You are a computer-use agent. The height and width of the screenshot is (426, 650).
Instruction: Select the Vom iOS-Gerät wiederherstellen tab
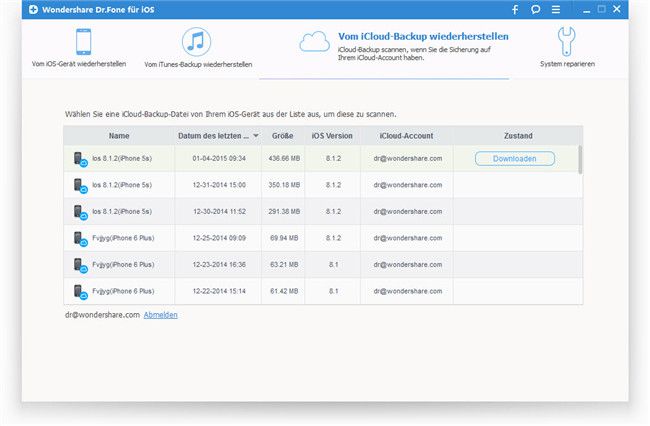[79, 46]
